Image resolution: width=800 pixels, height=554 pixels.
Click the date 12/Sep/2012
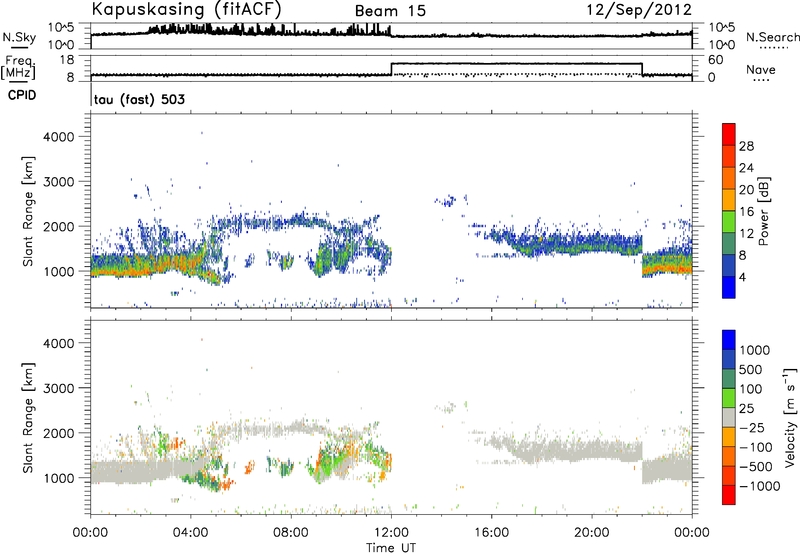639,10
